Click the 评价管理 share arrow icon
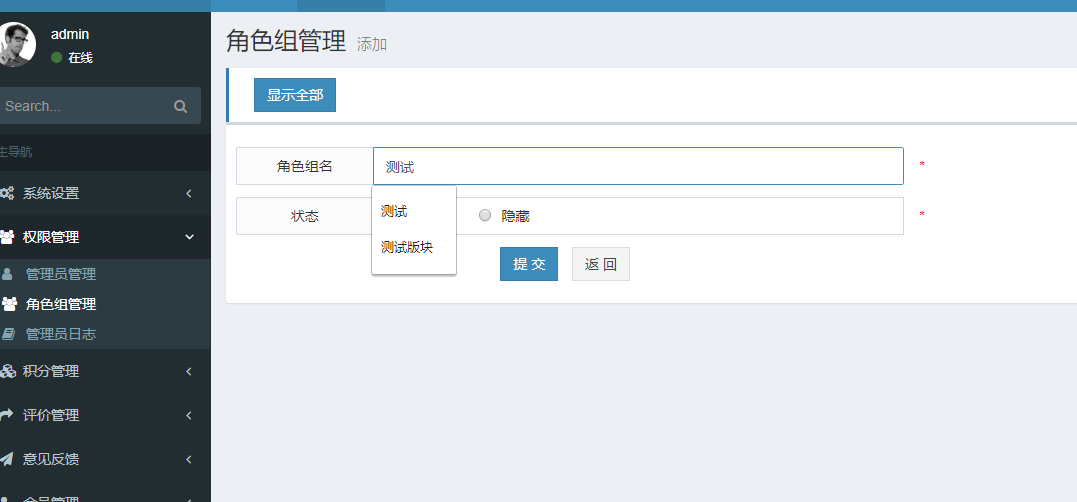The width and height of the screenshot is (1077, 502). (7, 415)
